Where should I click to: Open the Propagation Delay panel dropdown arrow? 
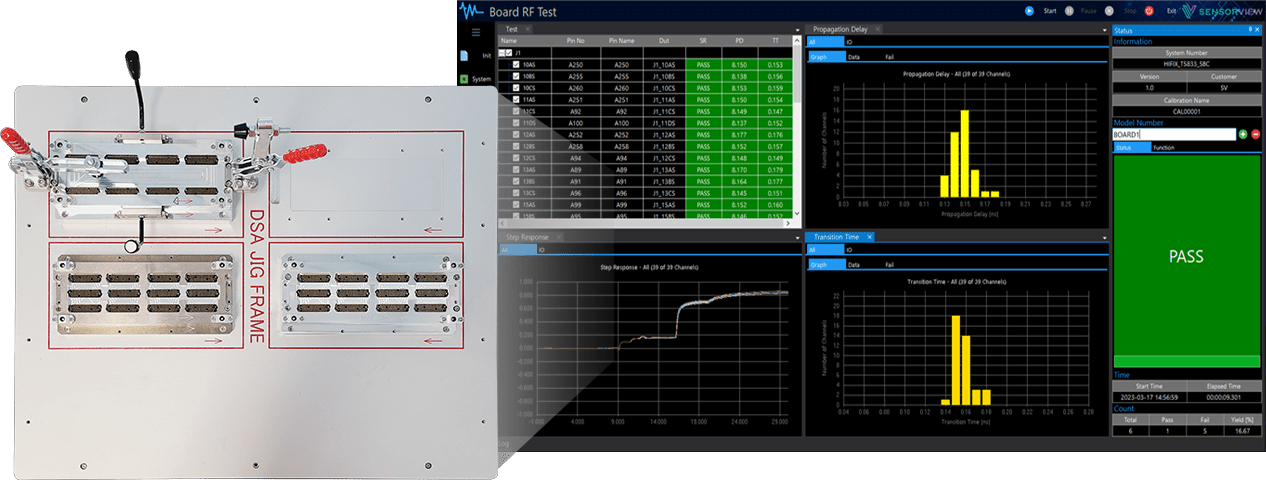tap(1104, 31)
